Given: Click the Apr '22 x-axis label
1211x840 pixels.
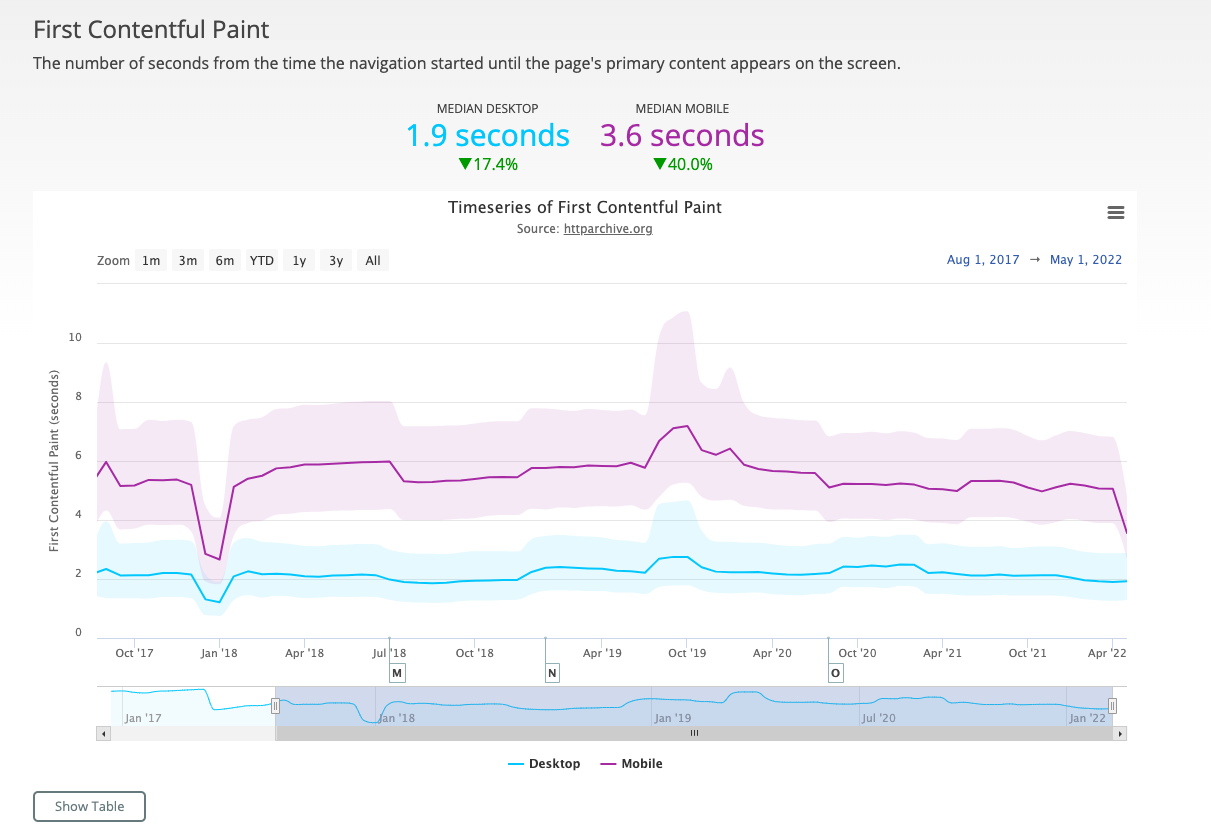Looking at the screenshot, I should click(x=1107, y=653).
